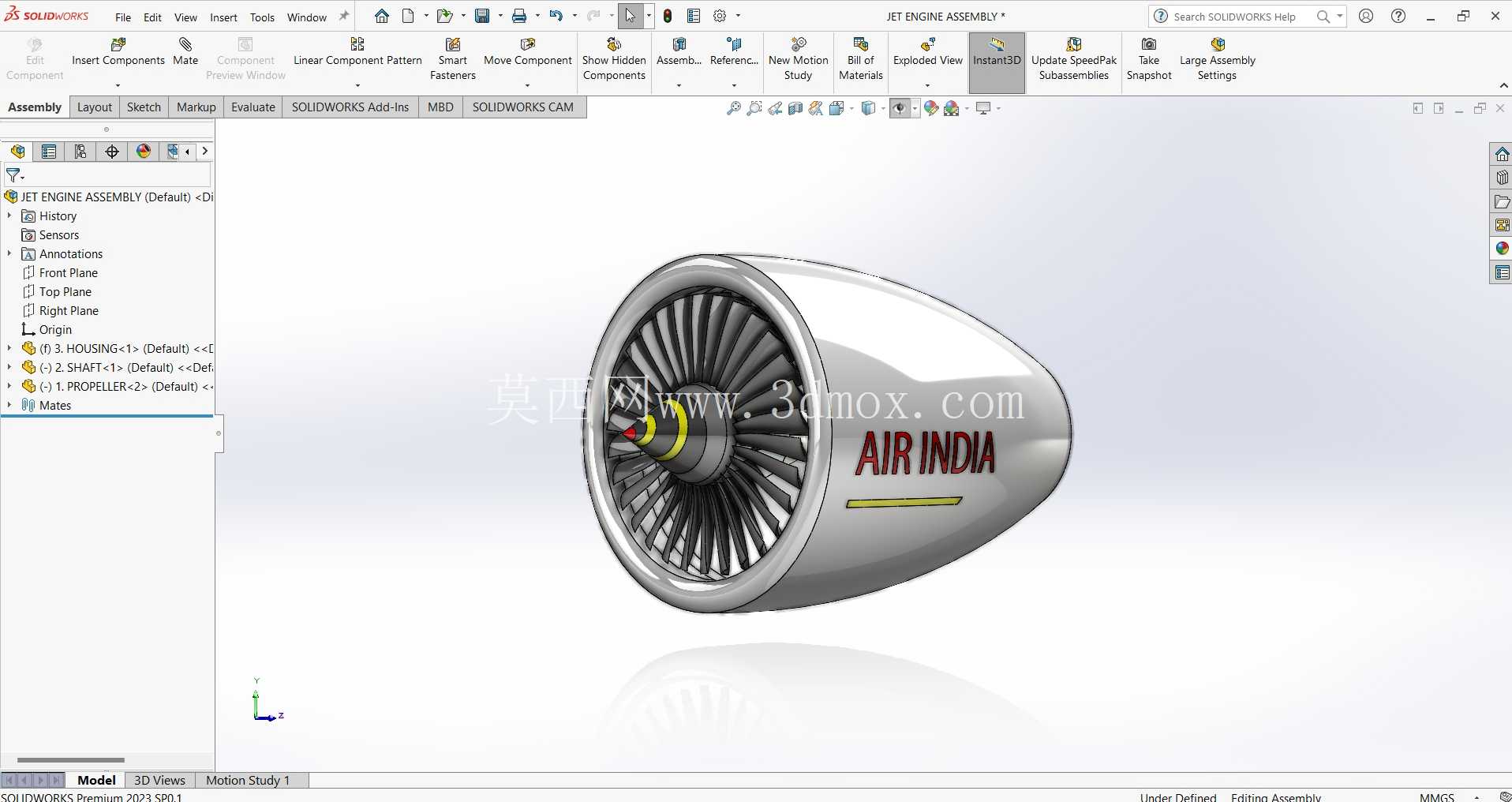The image size is (1512, 802).
Task: Click Move Component button
Action: (x=527, y=52)
